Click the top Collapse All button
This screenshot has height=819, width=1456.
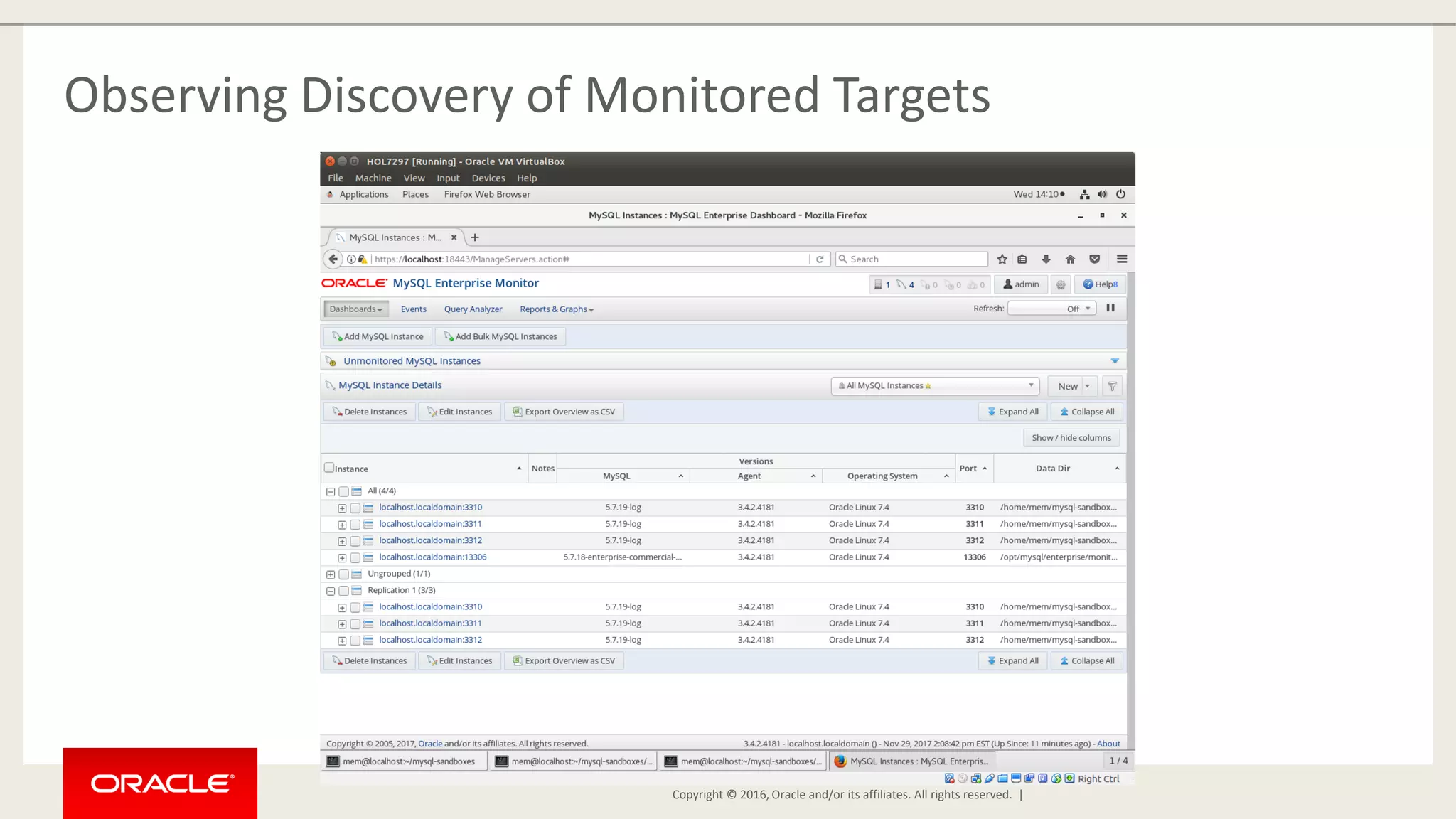pos(1087,412)
